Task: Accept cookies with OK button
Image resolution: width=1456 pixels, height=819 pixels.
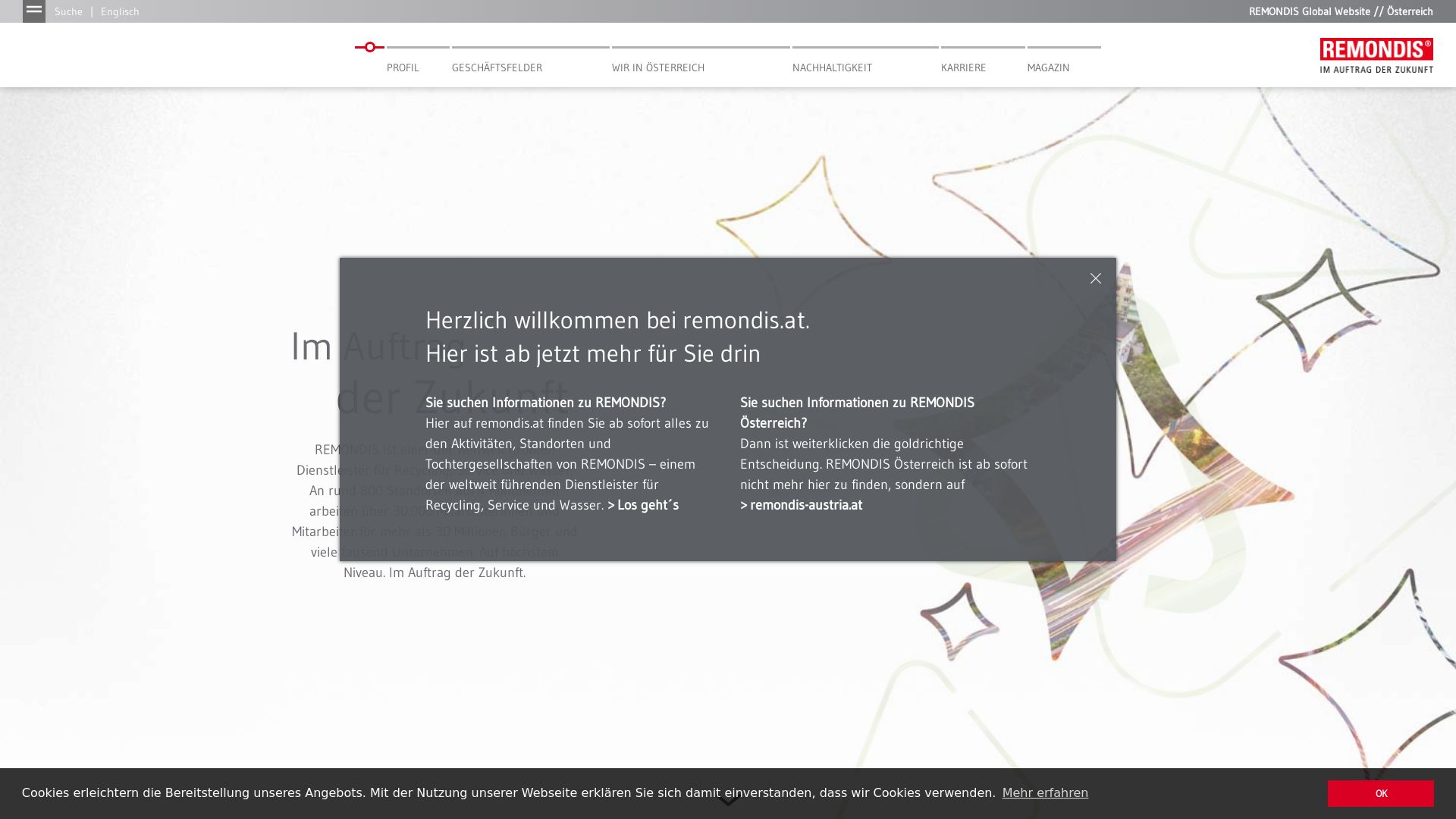Action: tap(1380, 793)
